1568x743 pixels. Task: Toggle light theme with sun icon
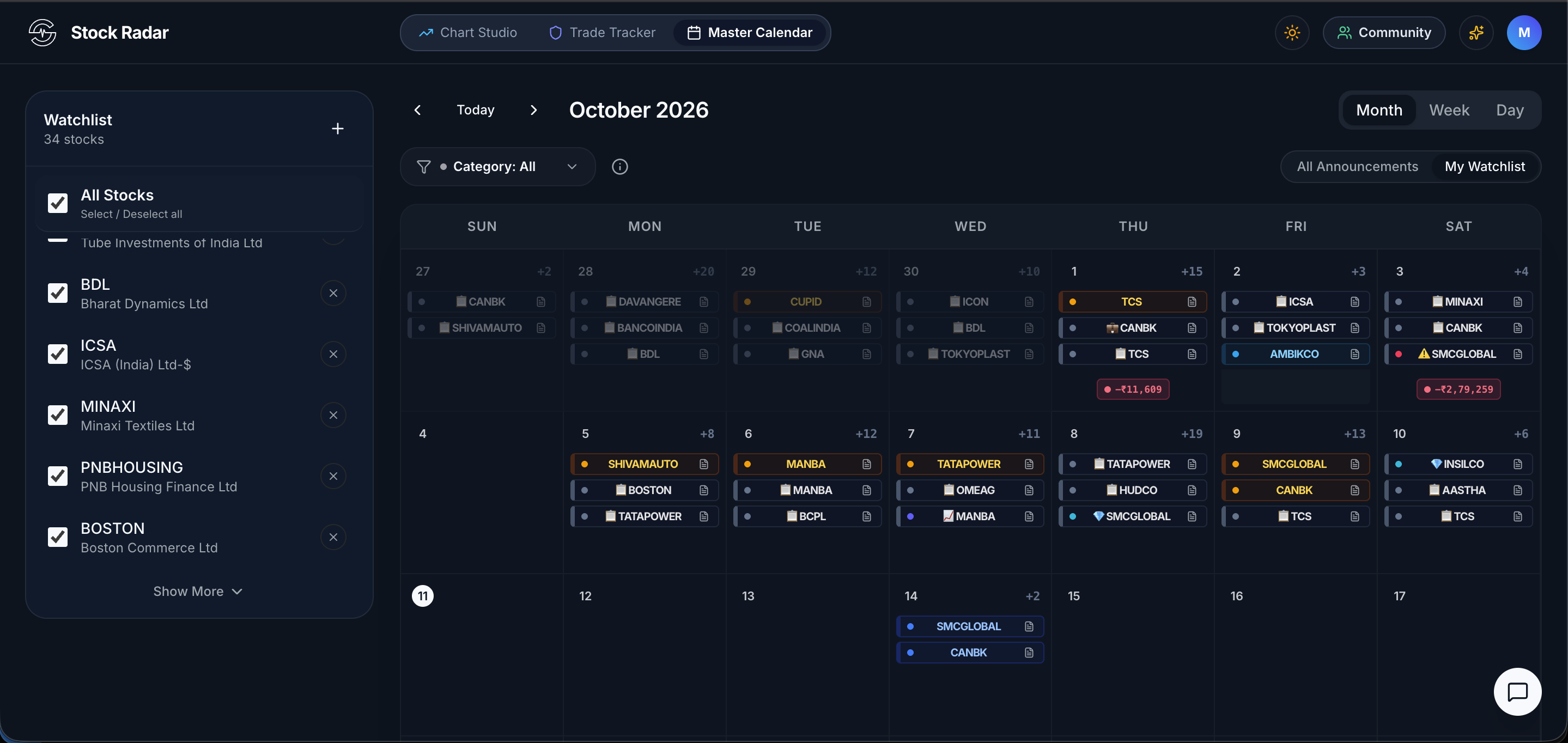(1292, 32)
